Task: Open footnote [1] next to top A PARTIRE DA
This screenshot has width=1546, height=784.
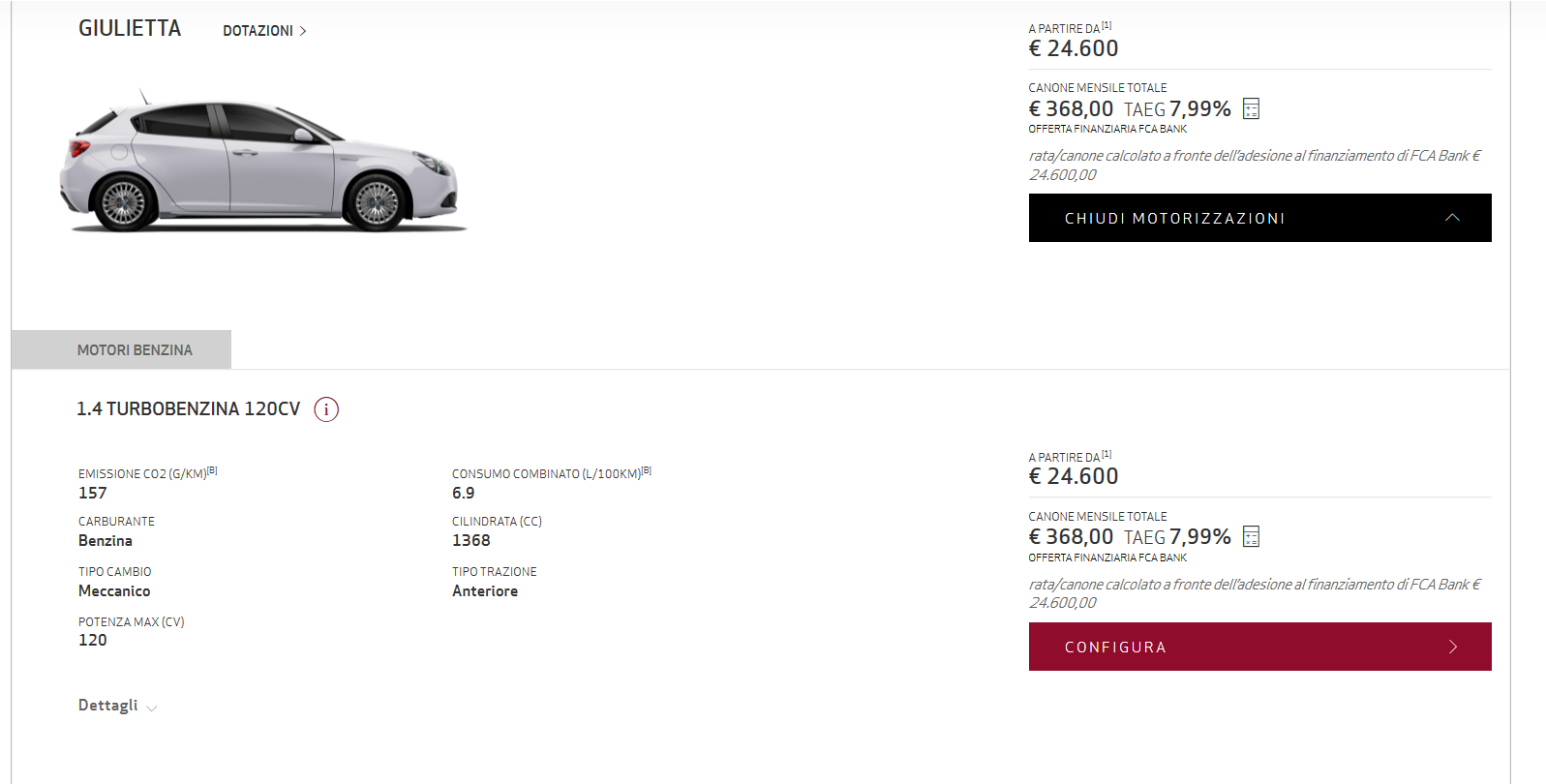Action: pyautogui.click(x=1106, y=26)
